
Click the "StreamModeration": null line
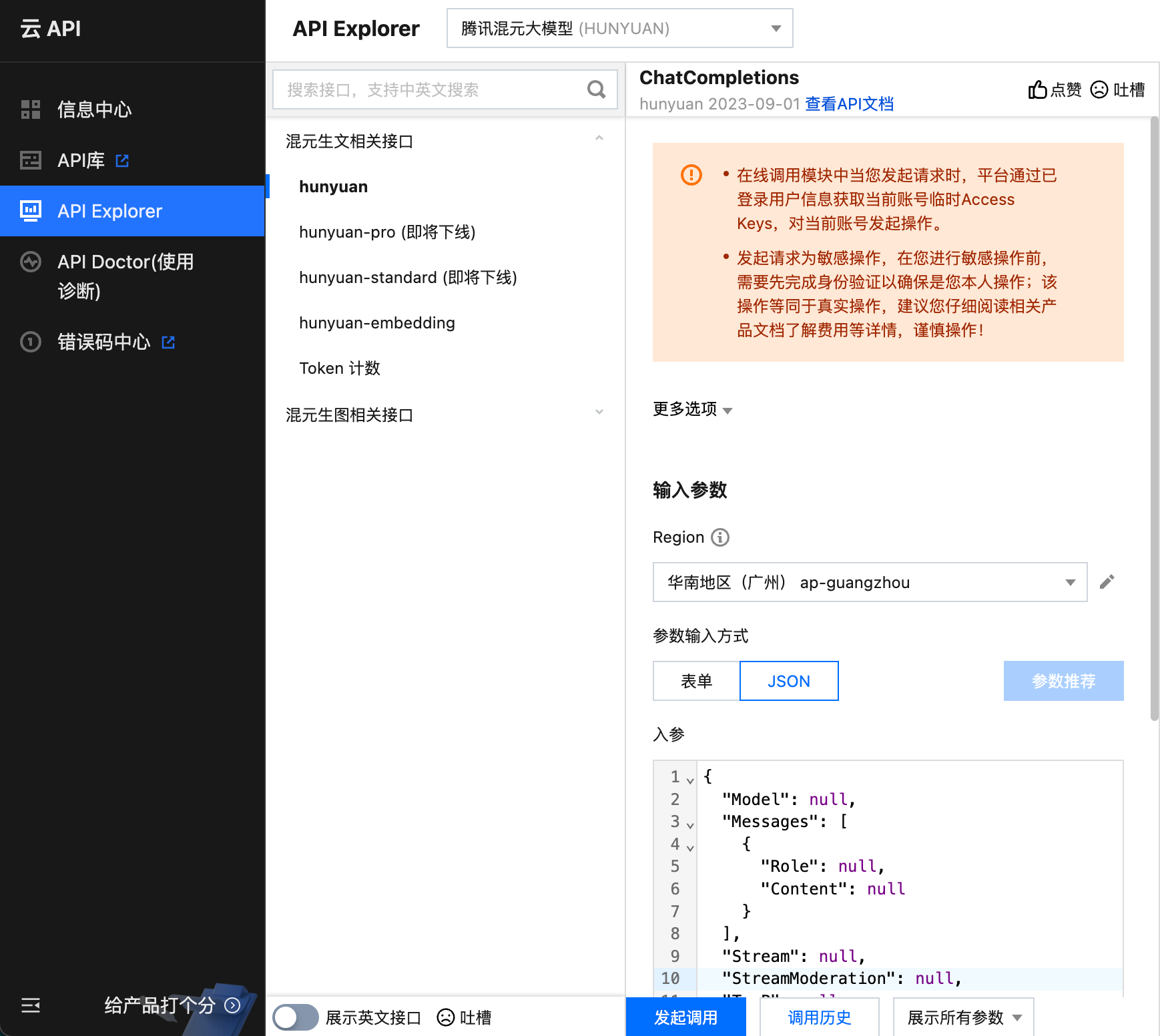pyautogui.click(x=842, y=978)
